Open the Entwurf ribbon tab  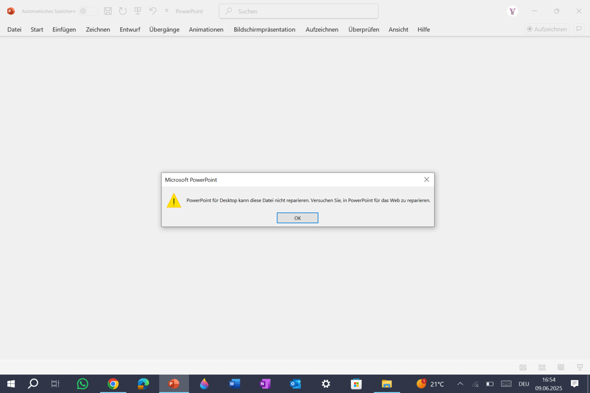click(x=130, y=29)
